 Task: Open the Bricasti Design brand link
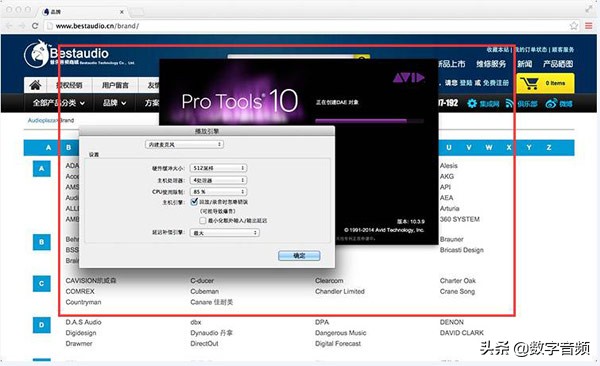point(461,250)
